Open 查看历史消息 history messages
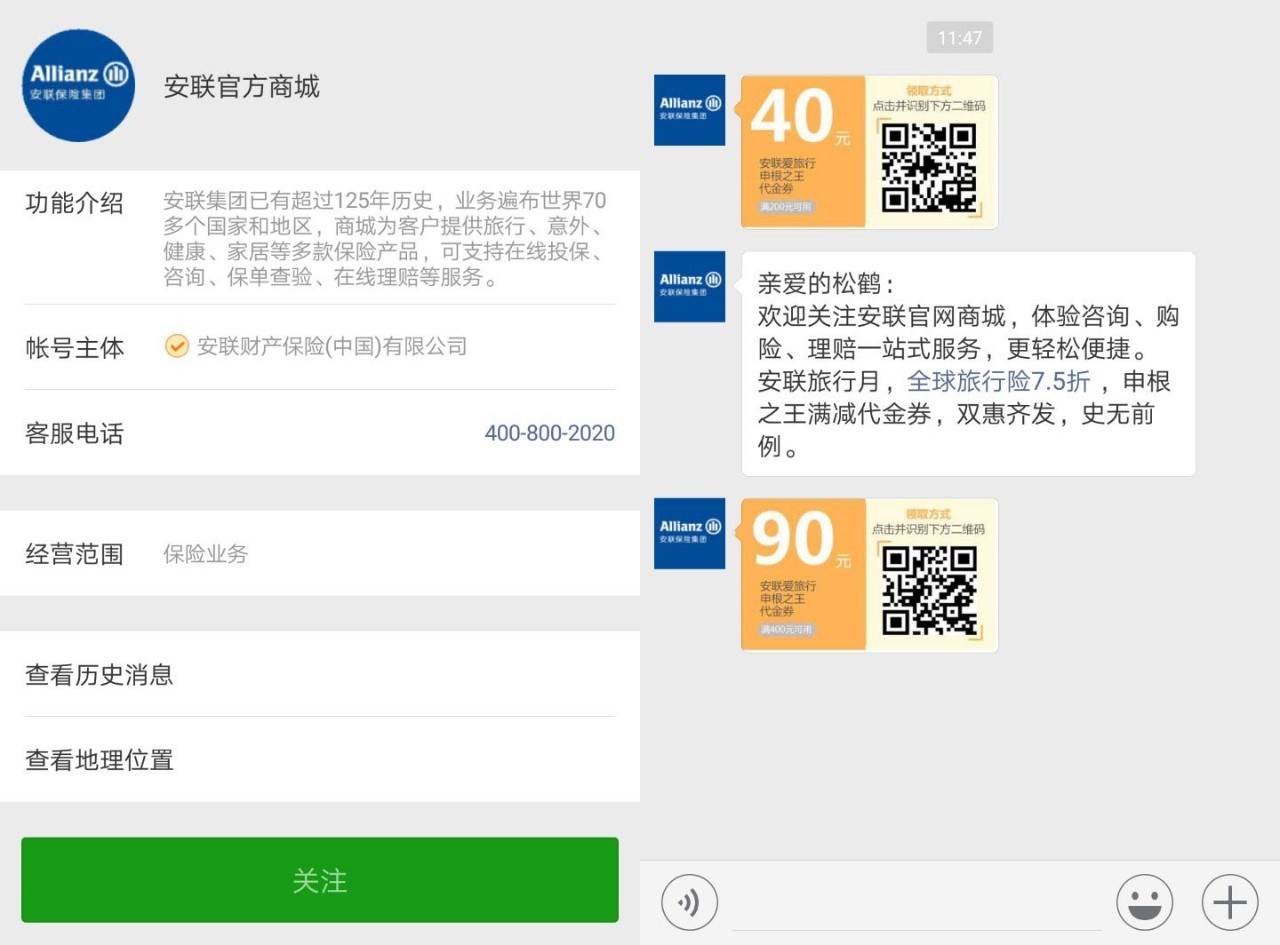The width and height of the screenshot is (1280, 945). click(x=320, y=674)
